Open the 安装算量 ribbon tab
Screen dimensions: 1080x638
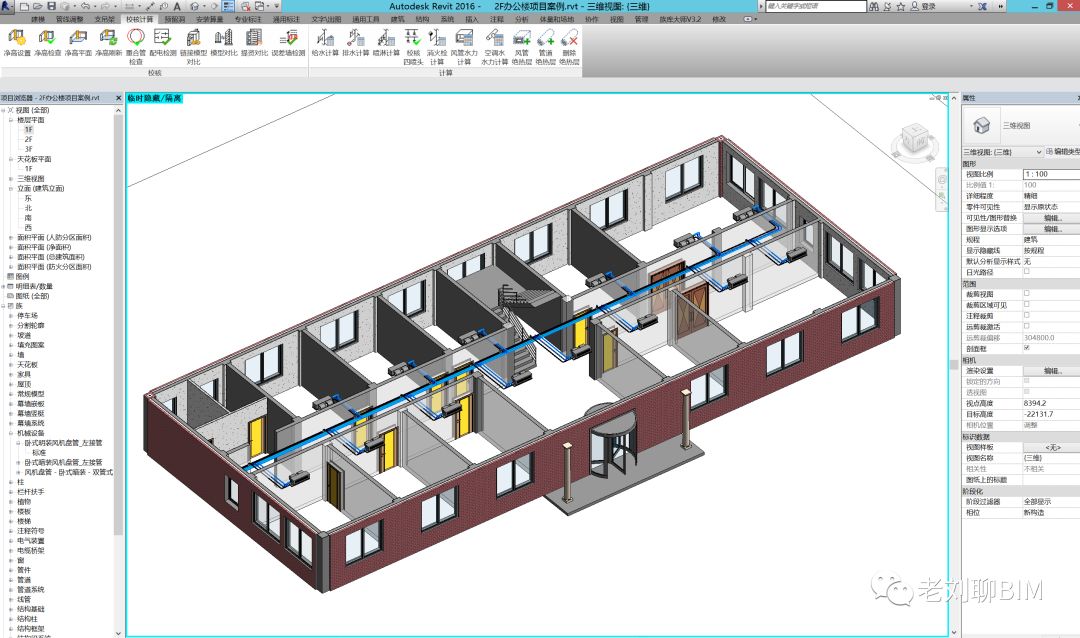(209, 19)
